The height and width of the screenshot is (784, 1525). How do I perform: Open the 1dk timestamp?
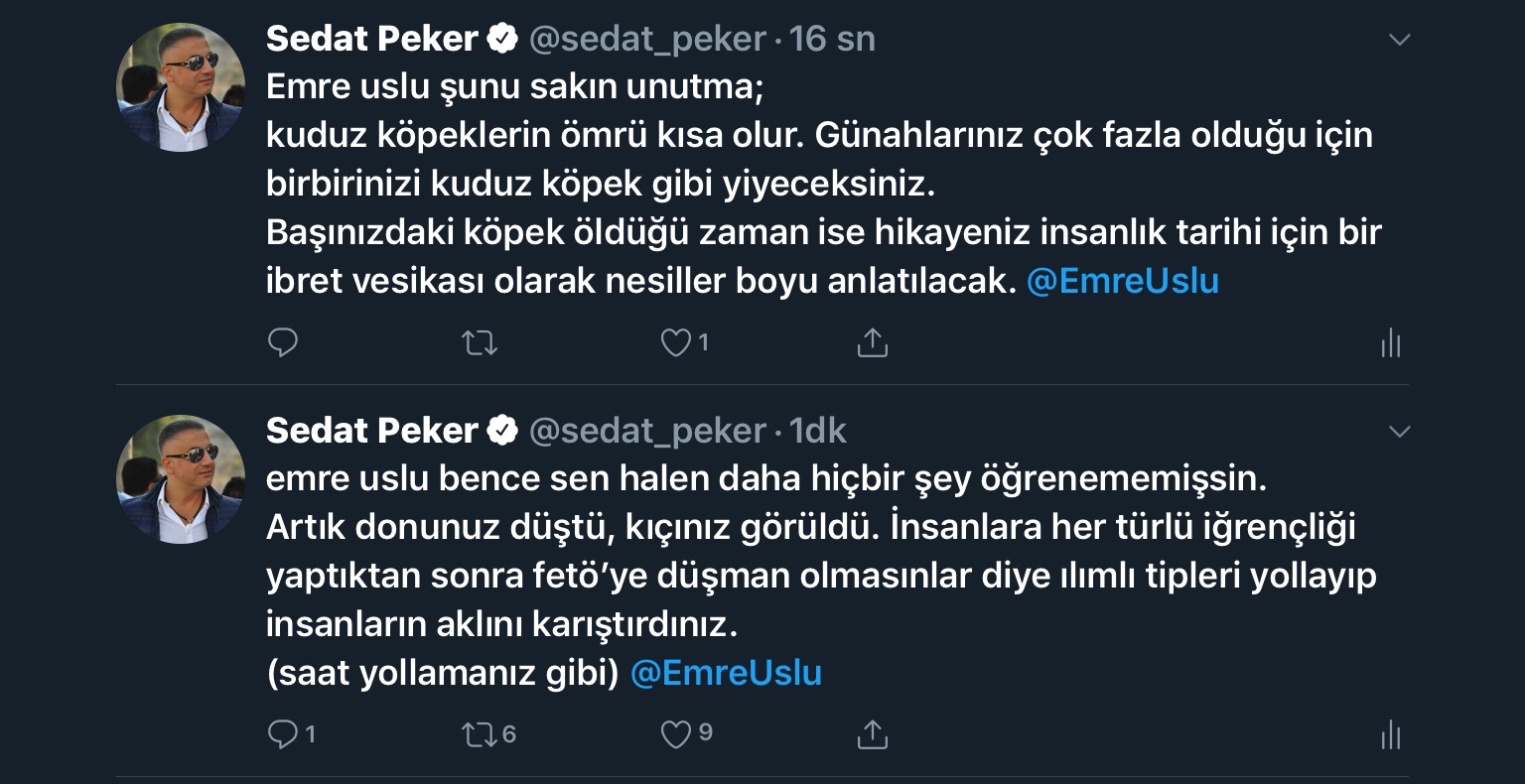point(818,431)
